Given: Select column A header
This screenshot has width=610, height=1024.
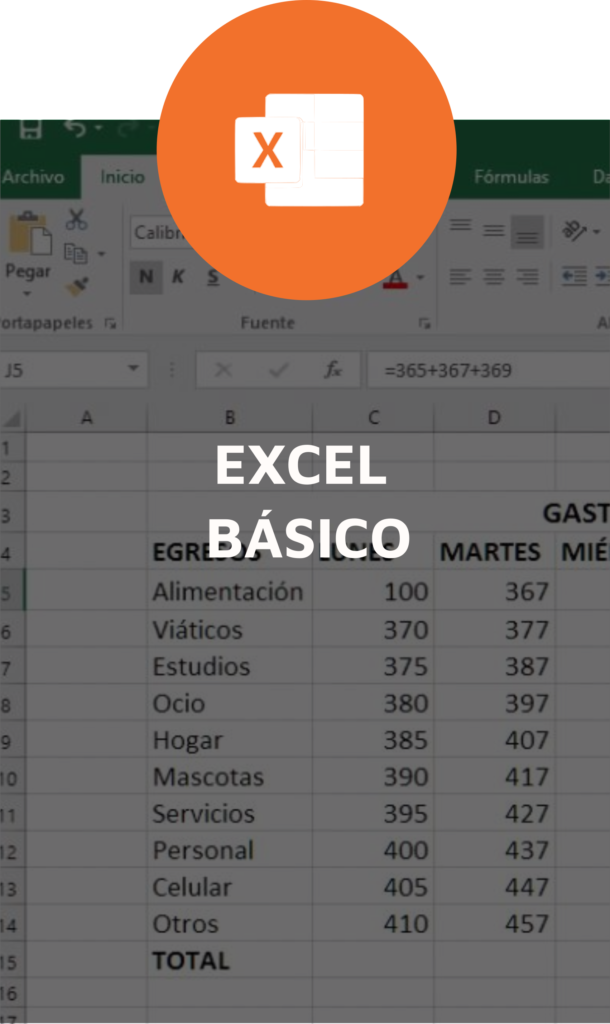Looking at the screenshot, I should (x=86, y=418).
